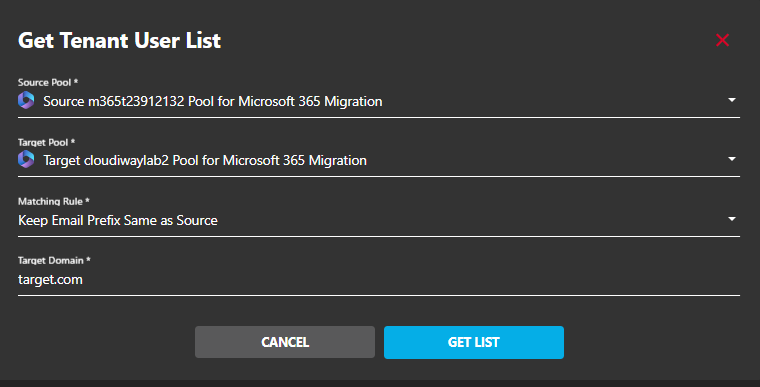Click the Target Domain field label
The image size is (760, 387).
pyautogui.click(x=54, y=260)
